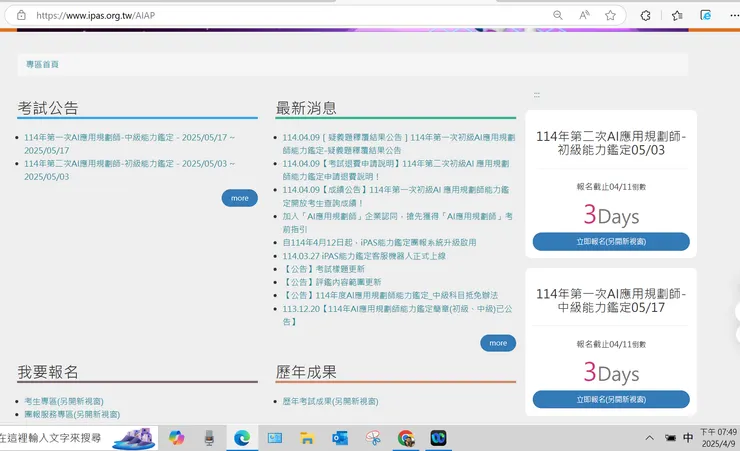
Task: Open the taskbar clock and date
Action: pos(718,438)
